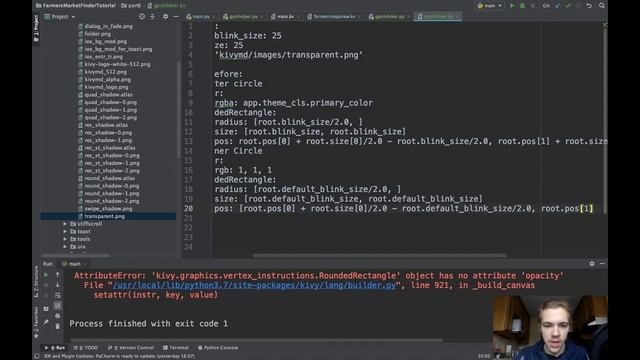Select folder.png in the project tree
The height and width of the screenshot is (360, 640).
[98, 34]
